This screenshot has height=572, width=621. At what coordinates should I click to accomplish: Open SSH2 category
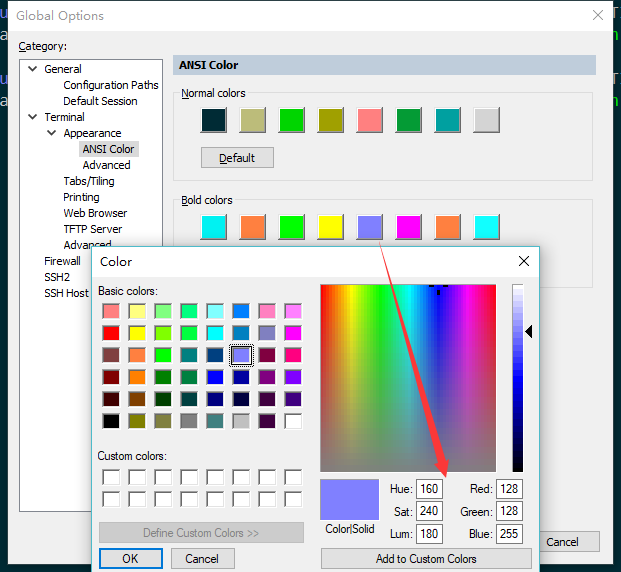point(57,277)
